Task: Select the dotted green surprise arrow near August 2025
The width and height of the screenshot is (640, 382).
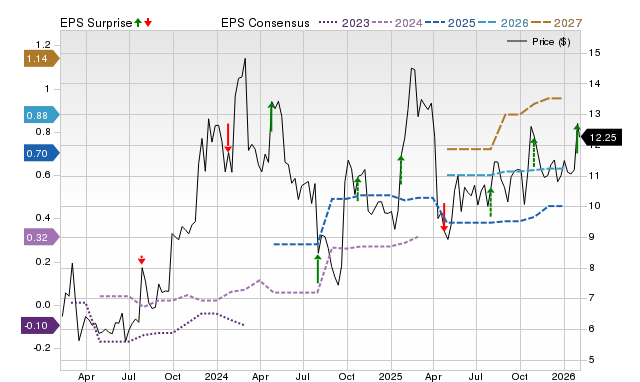Action: [x=491, y=202]
